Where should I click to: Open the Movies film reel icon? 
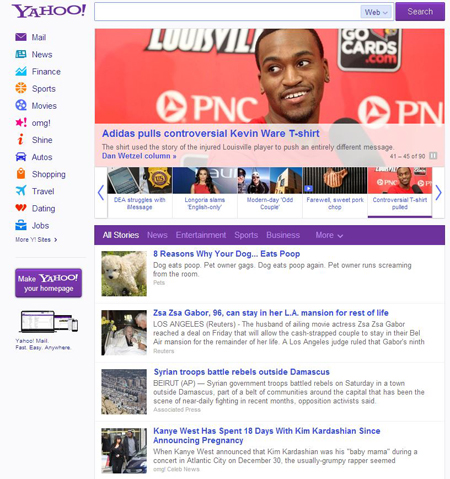(x=21, y=105)
